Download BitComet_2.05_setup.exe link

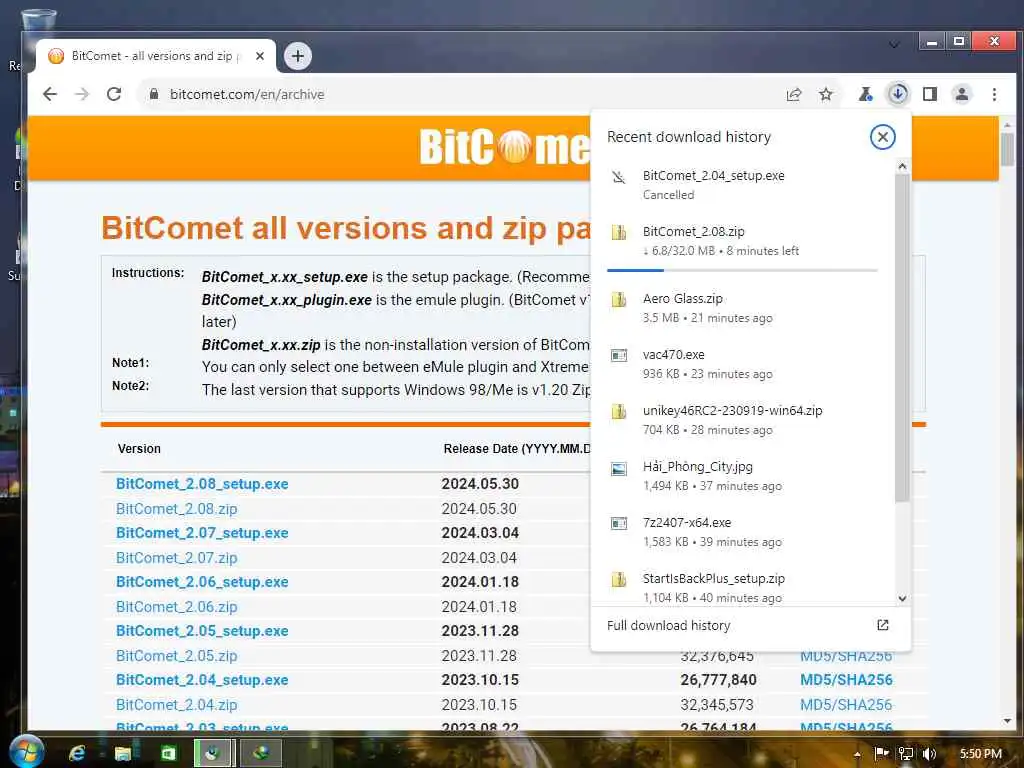coord(202,631)
